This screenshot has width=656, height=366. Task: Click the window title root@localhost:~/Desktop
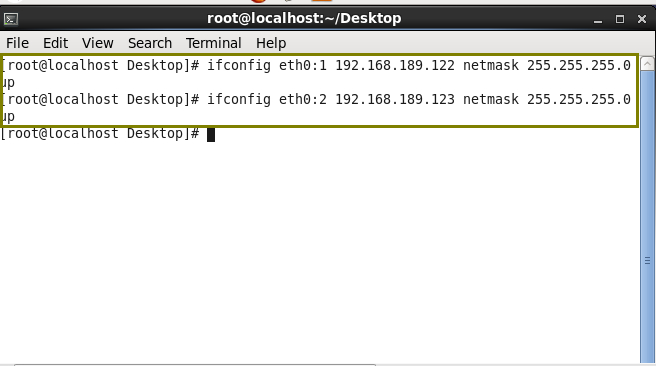(304, 18)
